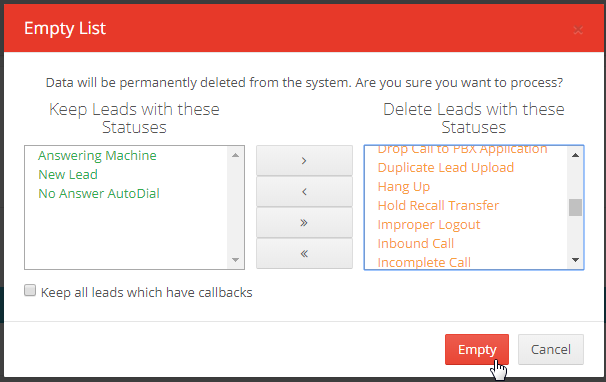Image resolution: width=606 pixels, height=382 pixels.
Task: Select Hold Recall Transfer status
Action: pos(438,205)
